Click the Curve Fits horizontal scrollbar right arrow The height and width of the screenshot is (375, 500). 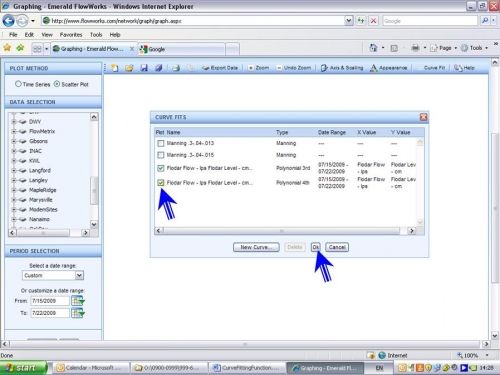412,231
